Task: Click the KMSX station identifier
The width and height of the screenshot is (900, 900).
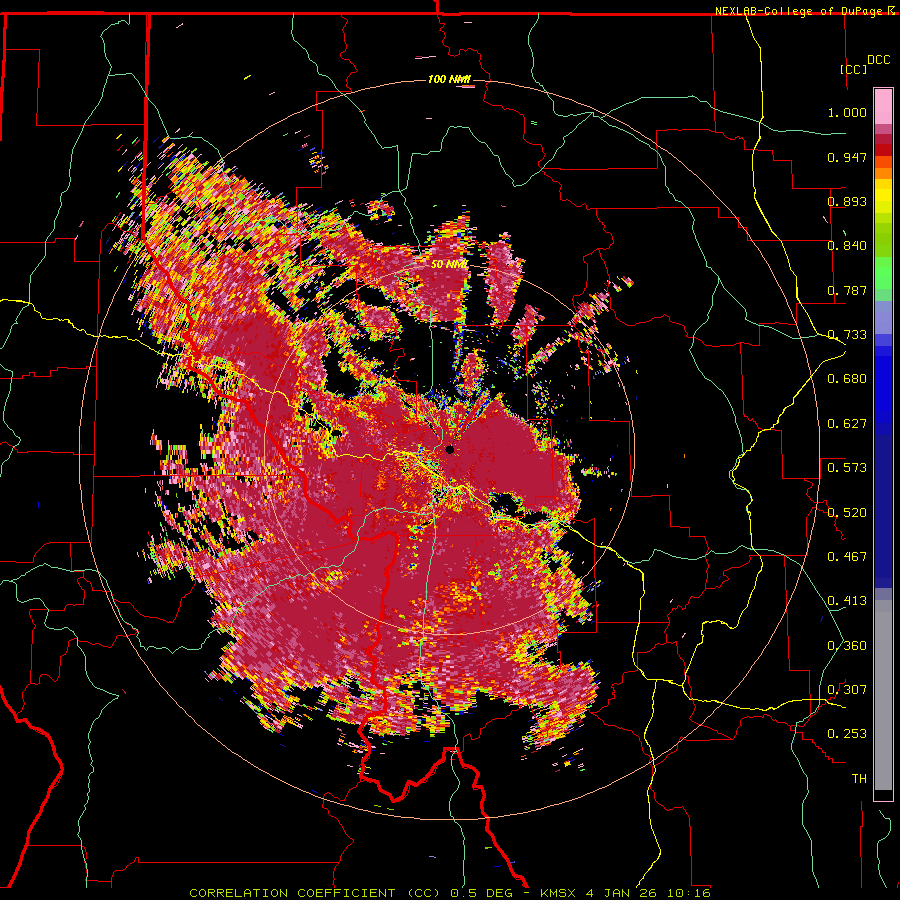Action: (x=558, y=893)
